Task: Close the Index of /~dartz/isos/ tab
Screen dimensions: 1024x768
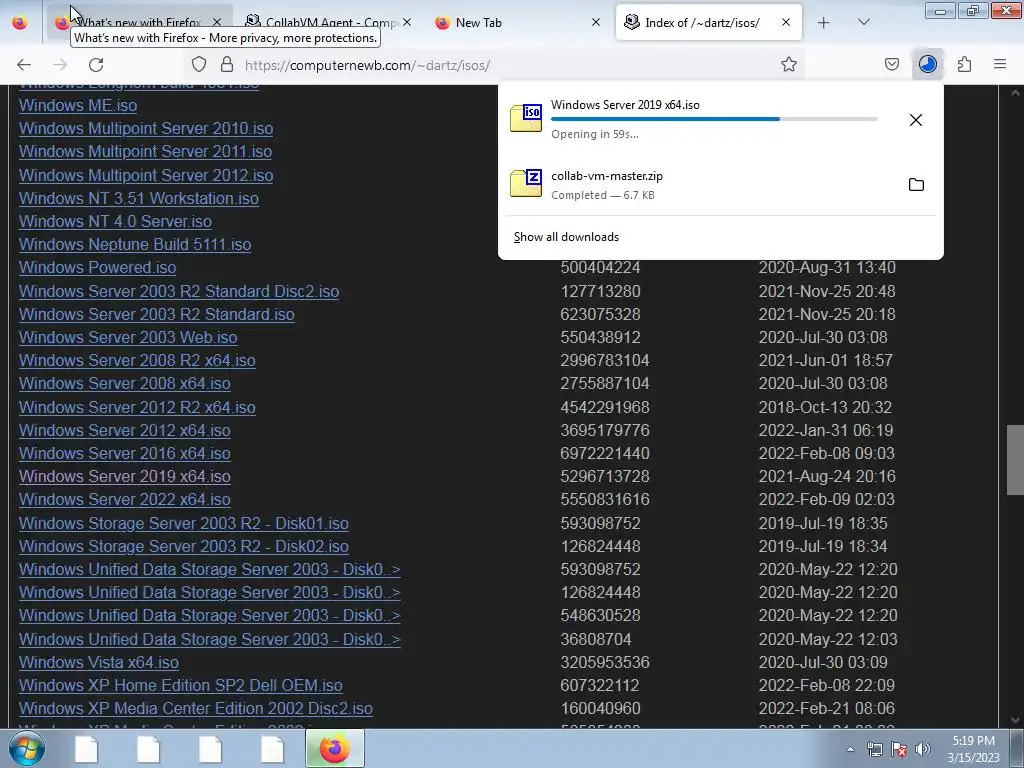Action: [x=786, y=22]
